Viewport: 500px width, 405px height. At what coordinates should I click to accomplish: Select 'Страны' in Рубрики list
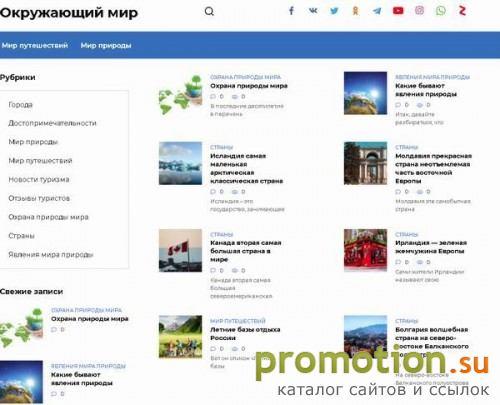(21, 236)
